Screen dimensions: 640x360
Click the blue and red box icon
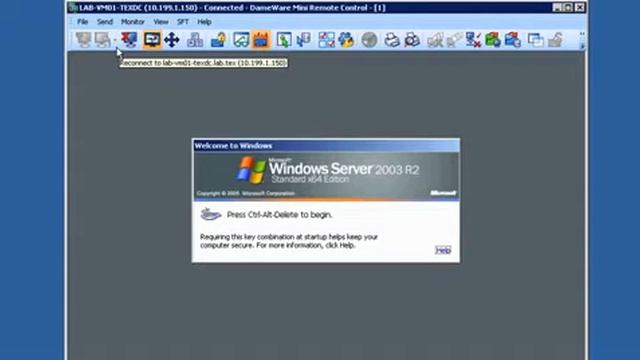[513, 40]
